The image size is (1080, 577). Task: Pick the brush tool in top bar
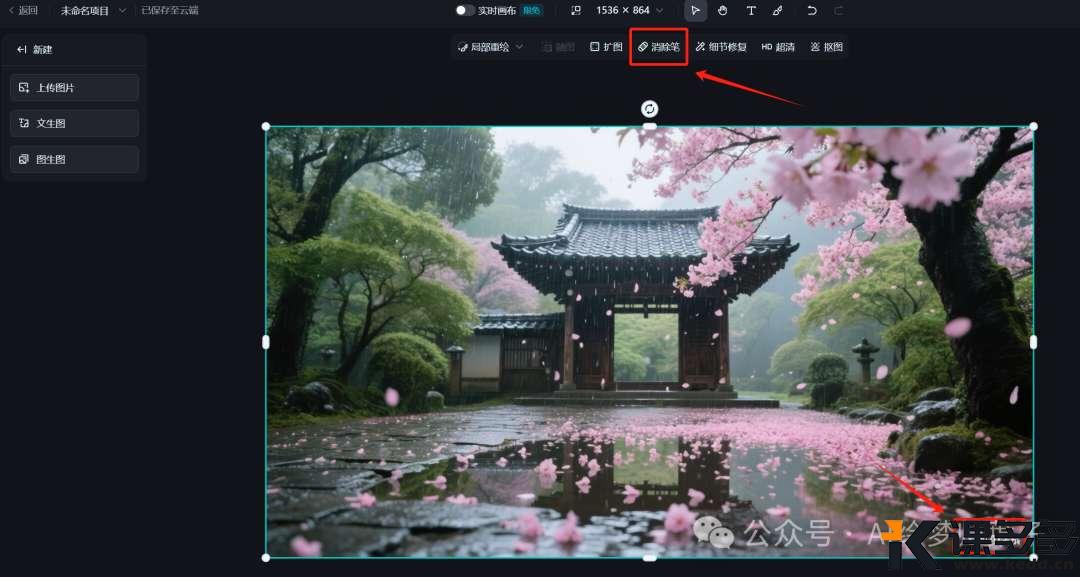tap(778, 11)
